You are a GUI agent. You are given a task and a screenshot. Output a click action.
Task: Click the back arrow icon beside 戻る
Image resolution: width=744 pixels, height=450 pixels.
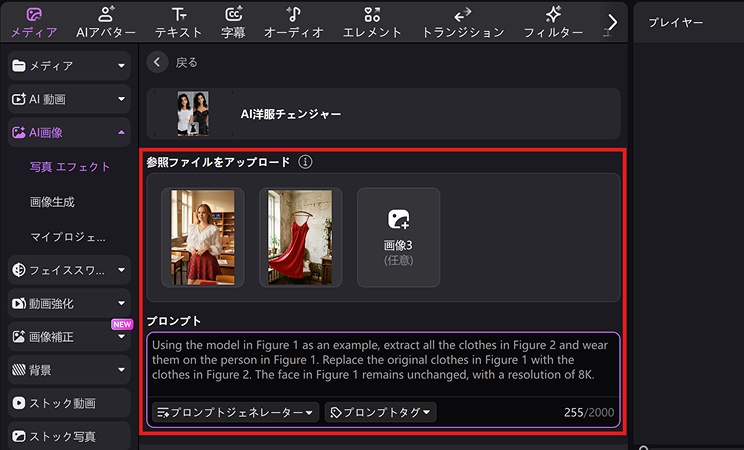click(x=157, y=62)
